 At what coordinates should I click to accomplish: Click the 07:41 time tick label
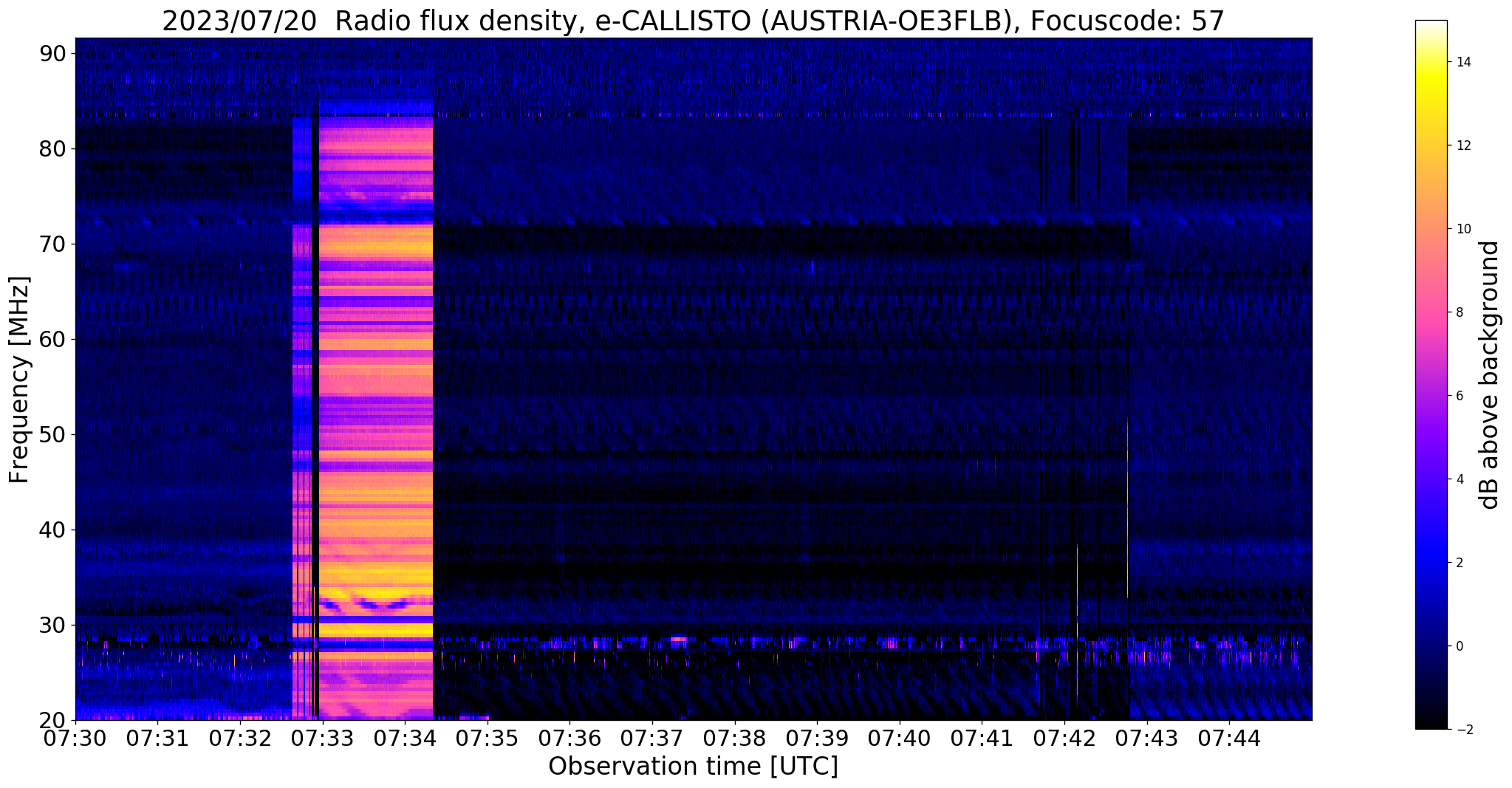click(x=982, y=739)
